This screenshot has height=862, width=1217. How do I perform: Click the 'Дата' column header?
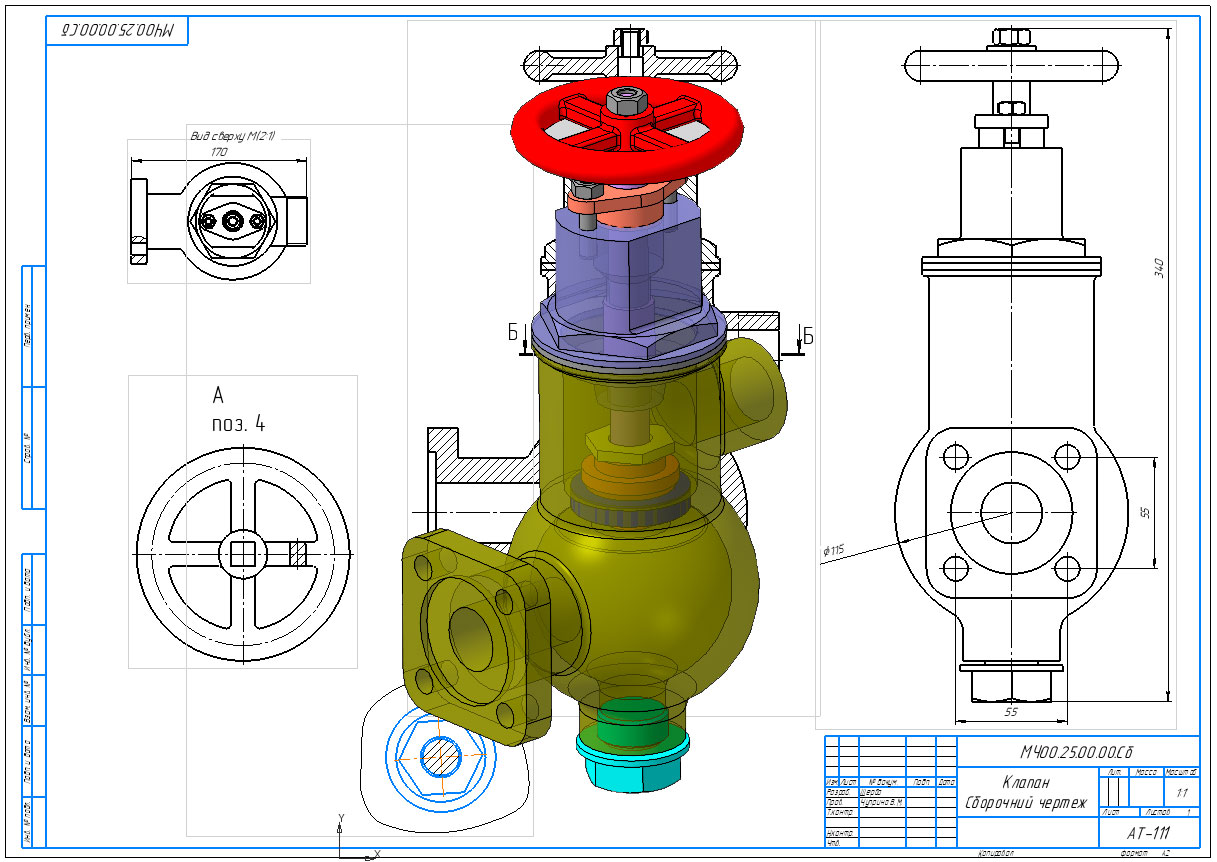point(947,782)
